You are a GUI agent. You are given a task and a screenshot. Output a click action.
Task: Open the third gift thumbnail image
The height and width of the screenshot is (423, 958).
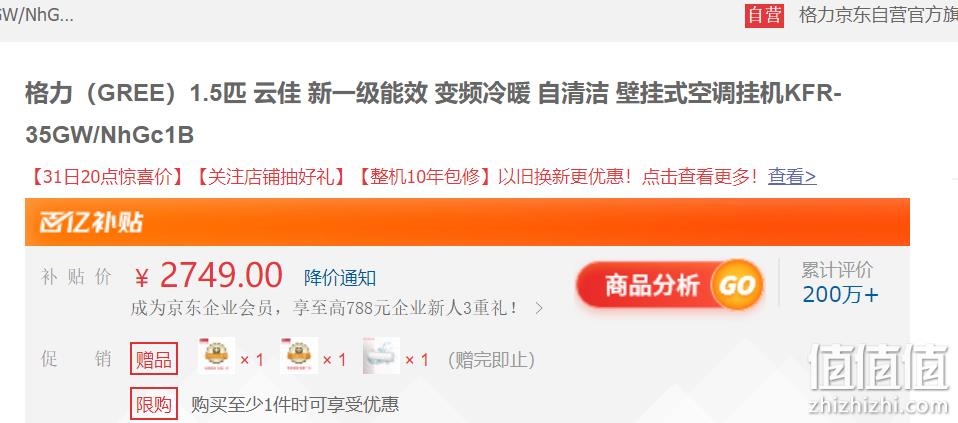(381, 356)
